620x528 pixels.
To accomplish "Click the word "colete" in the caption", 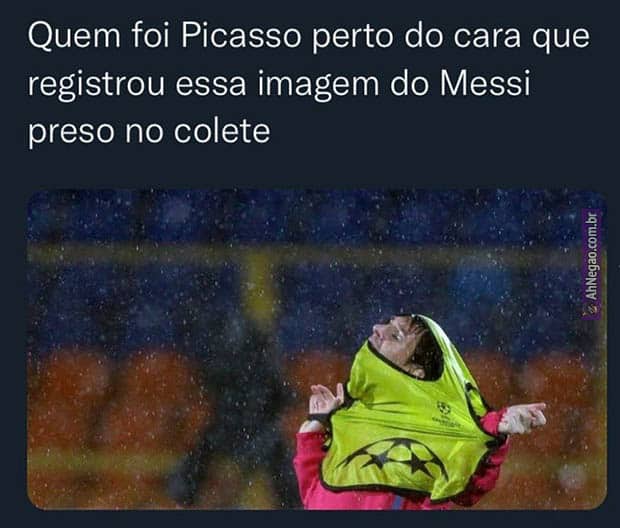I will pyautogui.click(x=222, y=131).
